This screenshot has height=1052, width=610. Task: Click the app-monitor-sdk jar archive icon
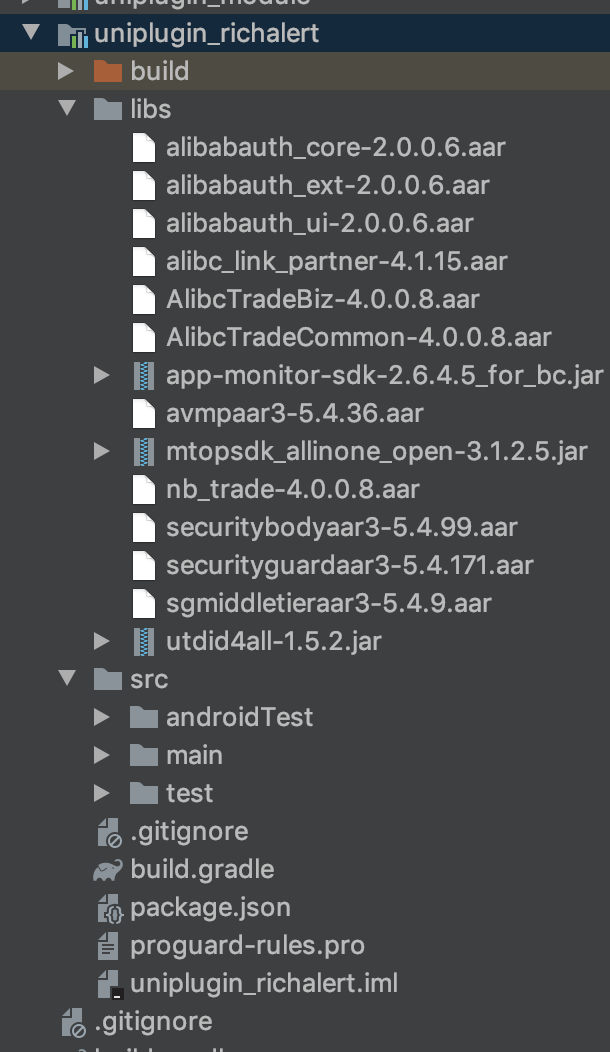[x=145, y=375]
